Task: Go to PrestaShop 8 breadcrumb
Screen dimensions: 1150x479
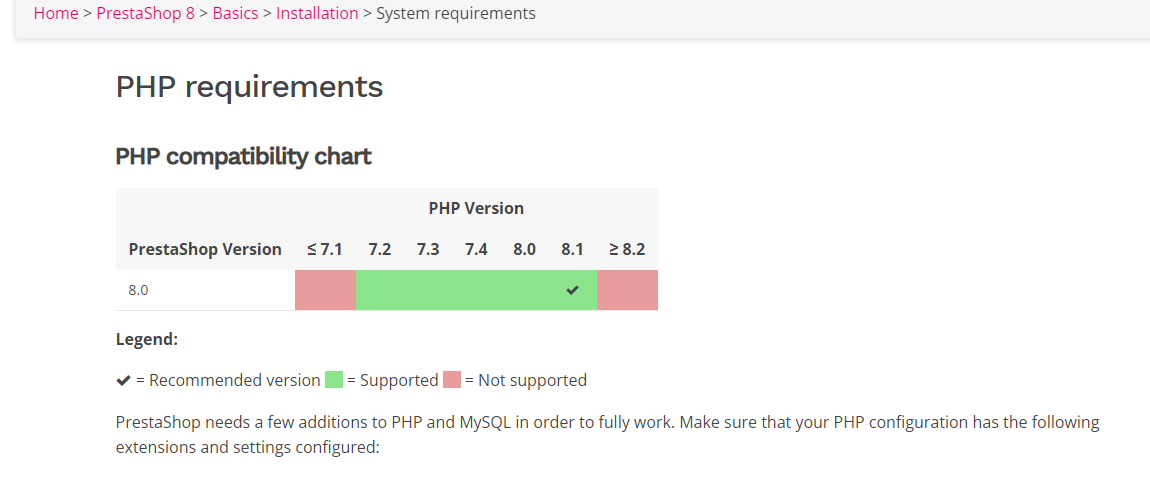Action: [x=145, y=13]
